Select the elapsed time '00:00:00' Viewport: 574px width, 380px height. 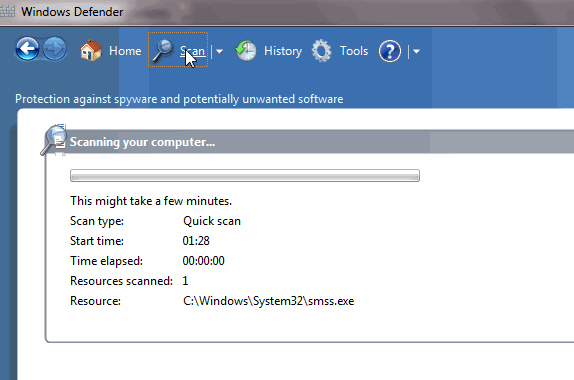204,261
